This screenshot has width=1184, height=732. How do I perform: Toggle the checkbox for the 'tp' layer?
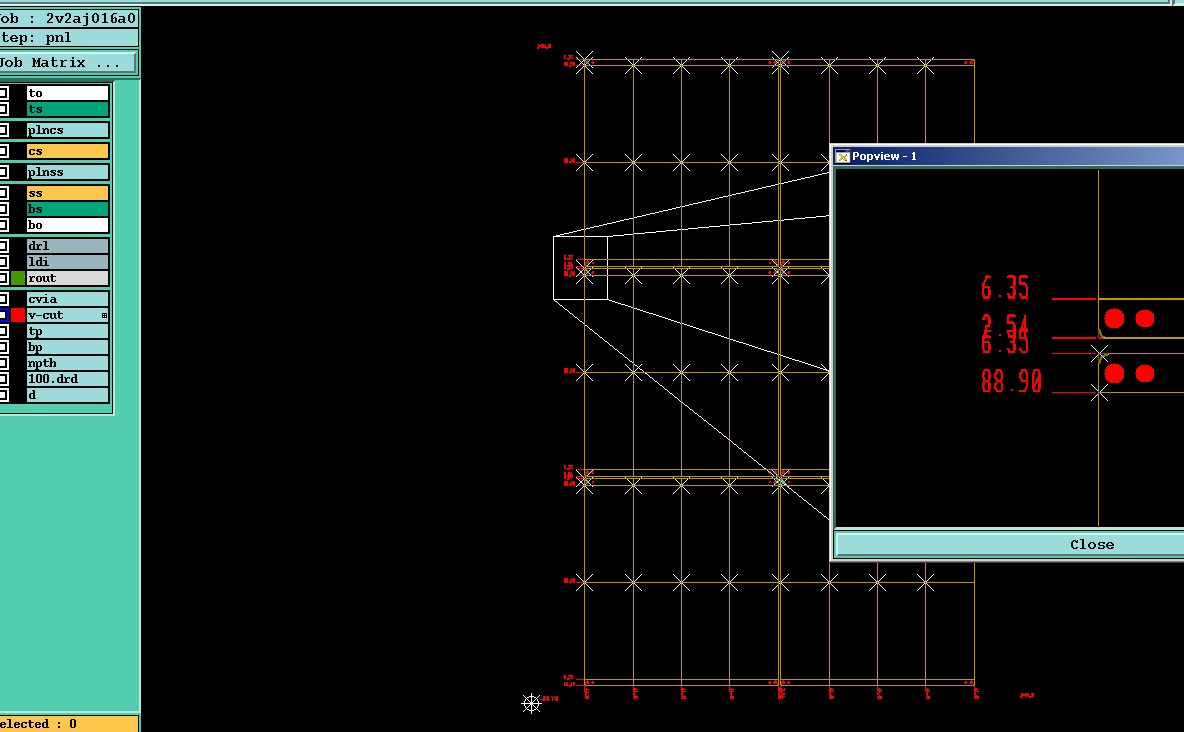click(x=3, y=332)
